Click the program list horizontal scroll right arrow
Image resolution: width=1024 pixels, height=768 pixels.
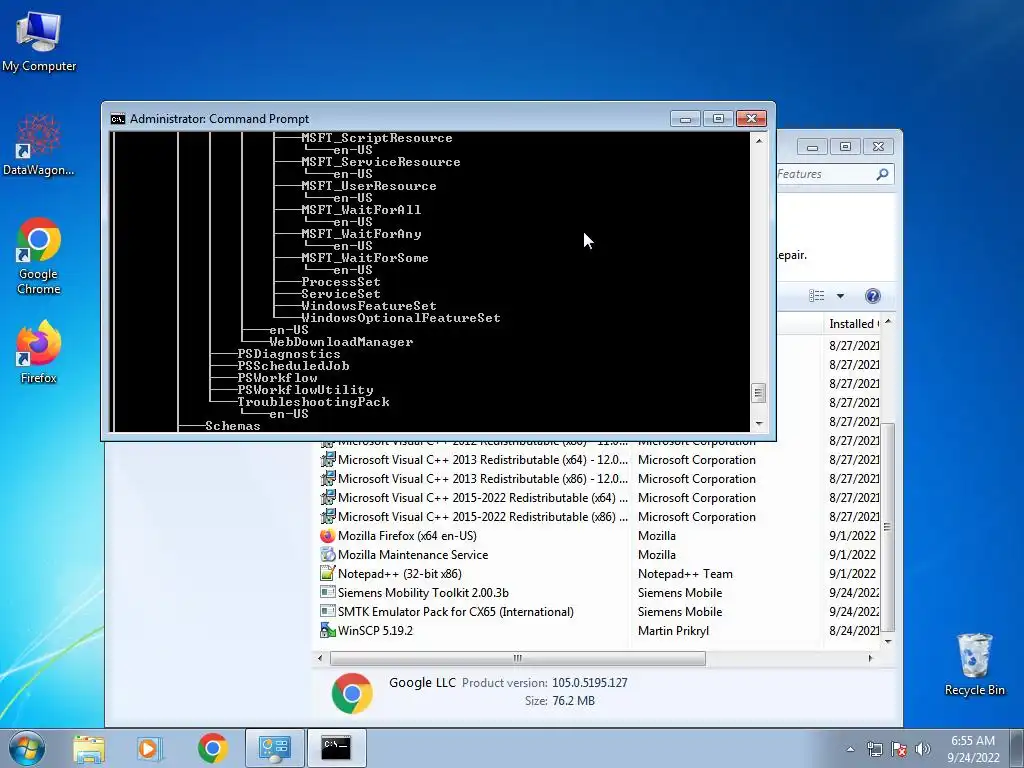pyautogui.click(x=870, y=658)
